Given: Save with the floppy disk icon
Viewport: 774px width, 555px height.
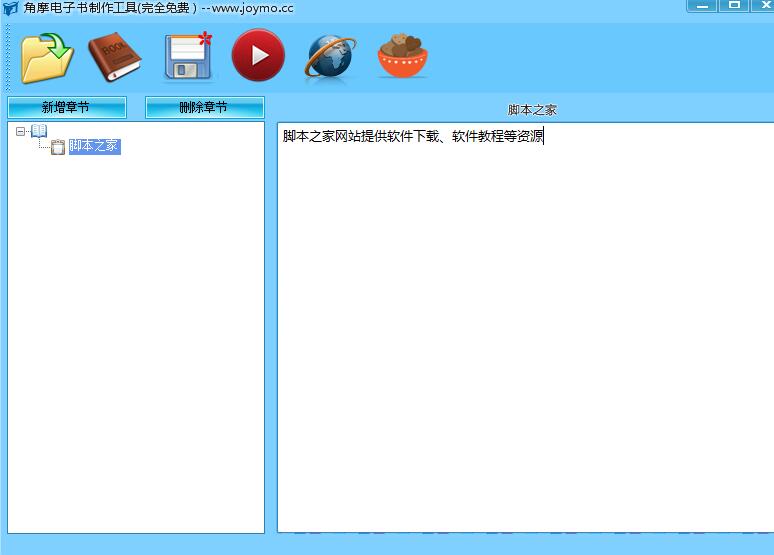Looking at the screenshot, I should [x=188, y=56].
